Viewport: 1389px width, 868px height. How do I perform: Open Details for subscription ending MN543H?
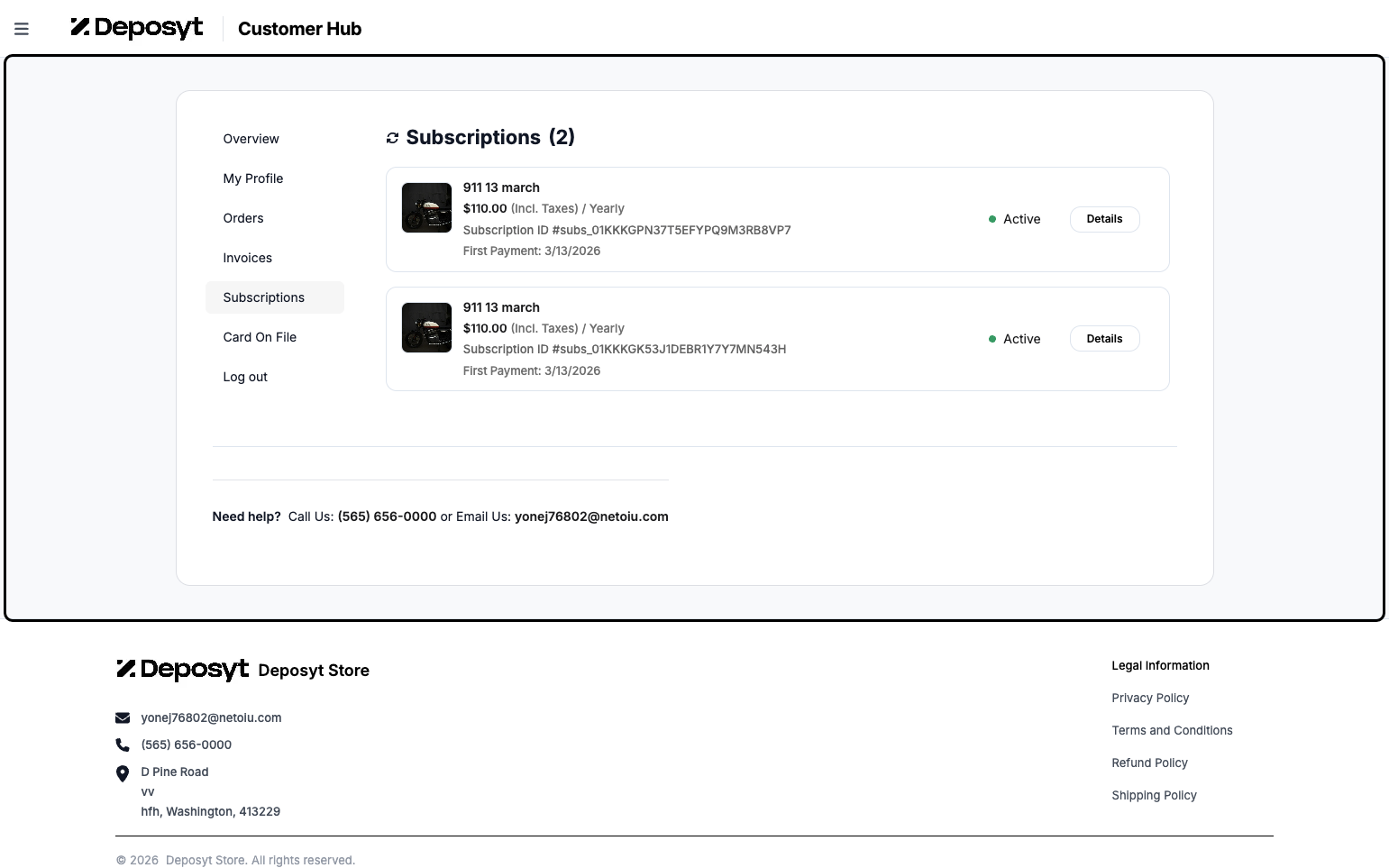tap(1104, 339)
